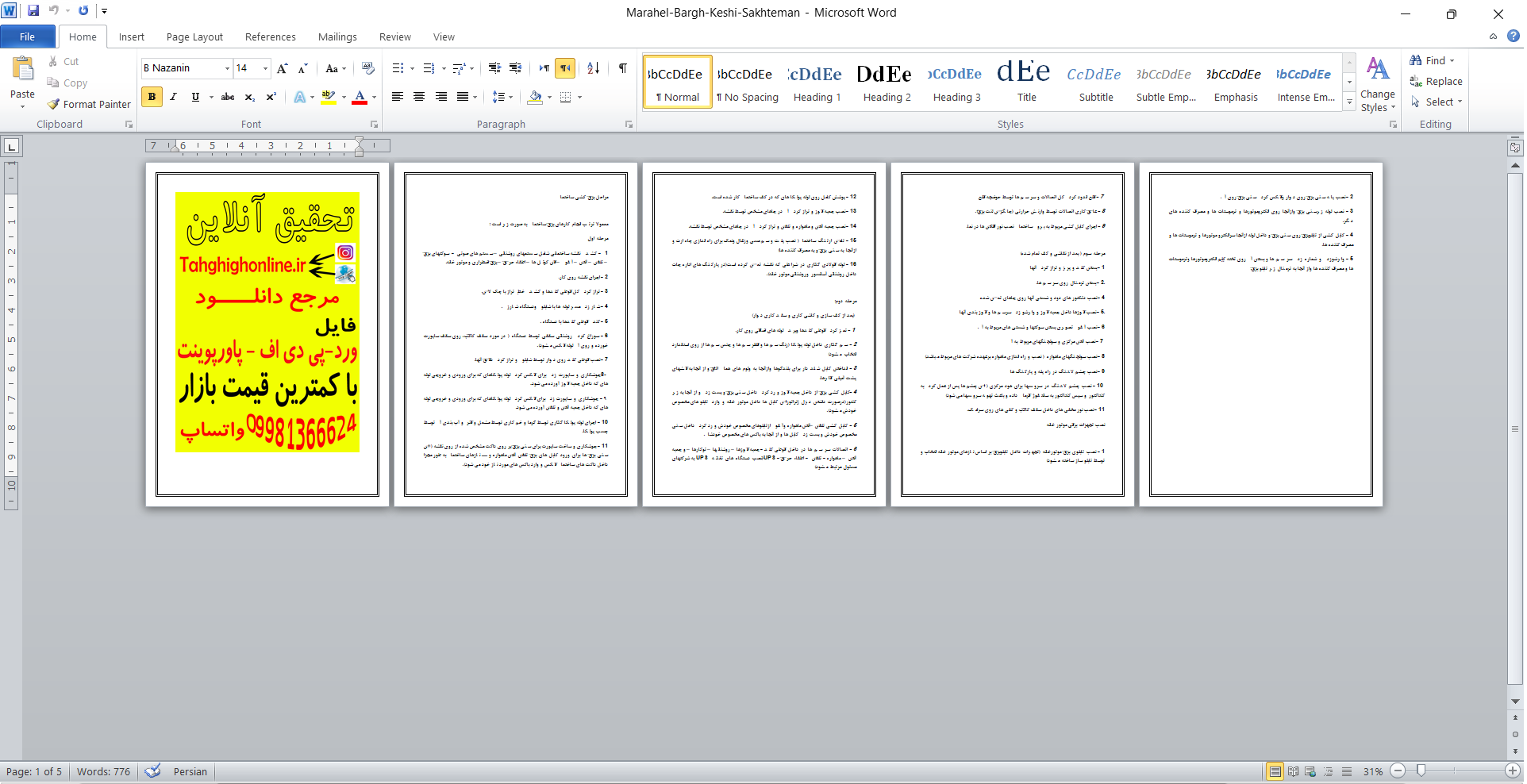This screenshot has width=1527, height=784.
Task: Open the Borders dropdown arrow
Action: click(579, 97)
